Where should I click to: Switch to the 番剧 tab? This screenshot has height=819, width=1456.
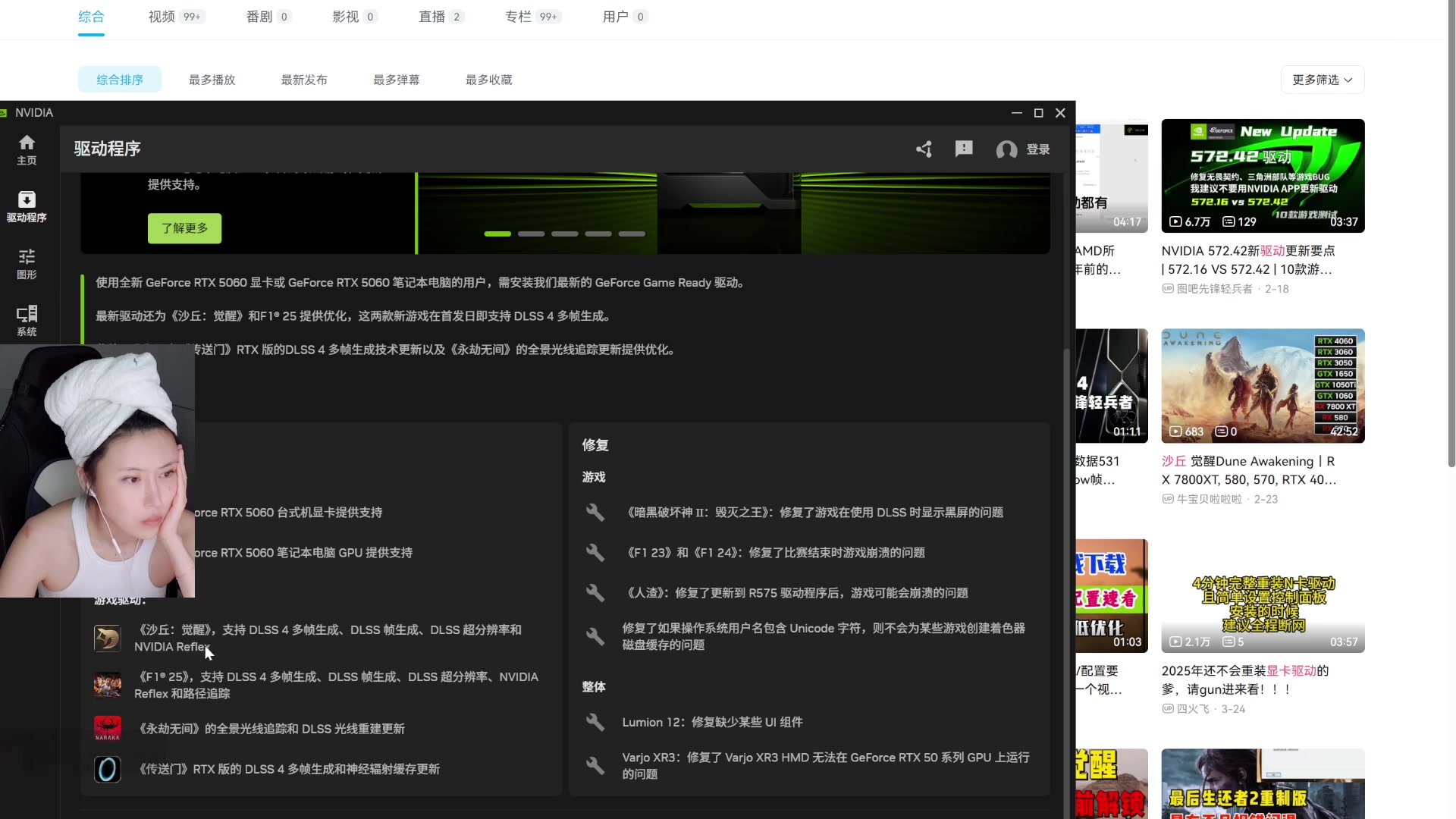pyautogui.click(x=268, y=17)
